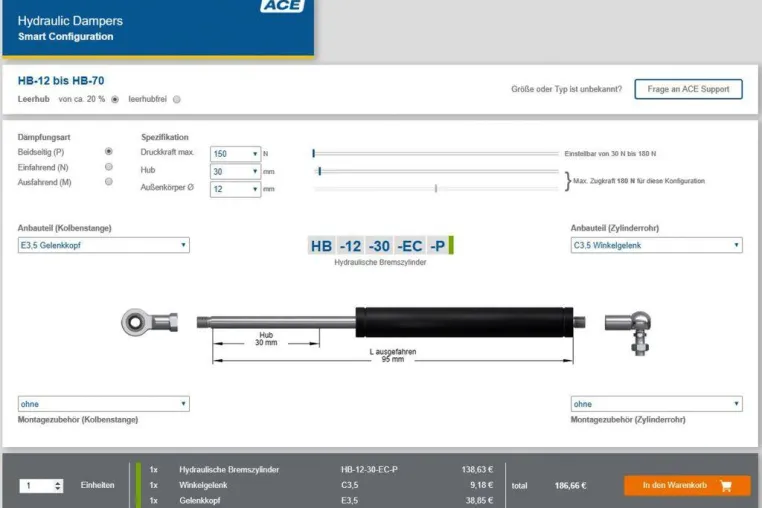This screenshot has height=508, width=762.
Task: Choose Ausfahrend (M) damping type
Action: [x=109, y=182]
